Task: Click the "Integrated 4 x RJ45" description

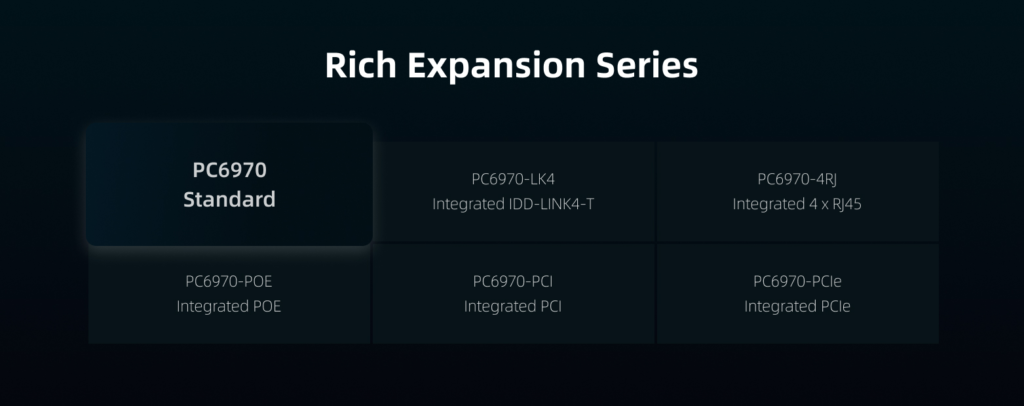Action: pyautogui.click(x=797, y=204)
